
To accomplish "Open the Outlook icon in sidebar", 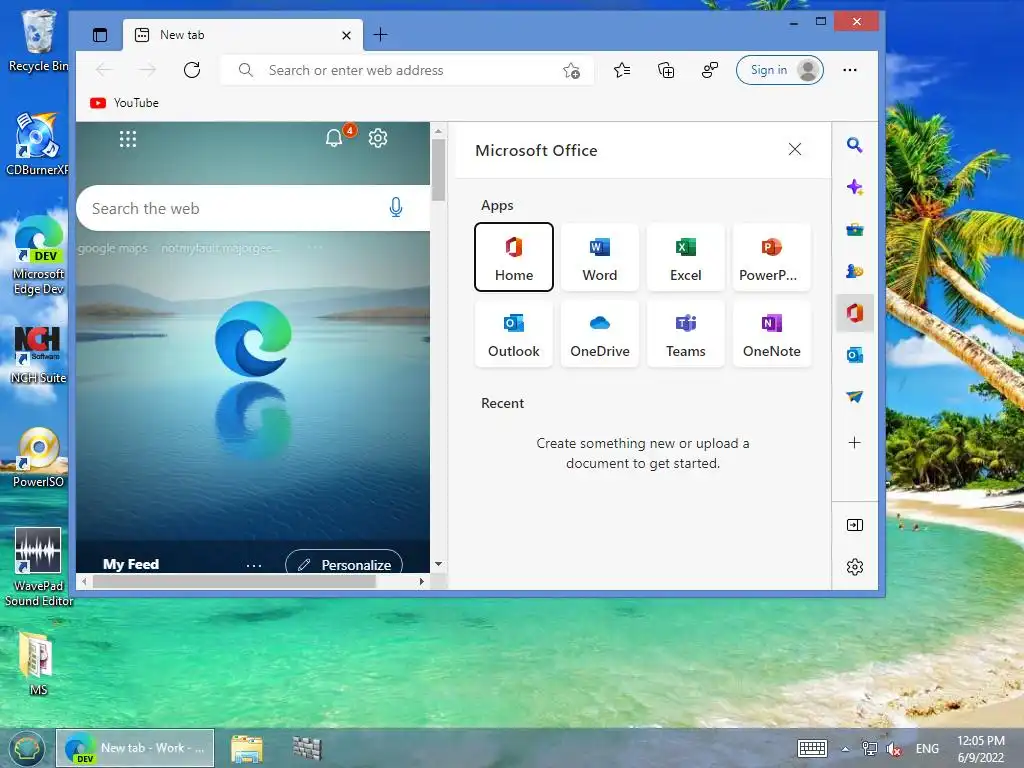I will [x=854, y=355].
